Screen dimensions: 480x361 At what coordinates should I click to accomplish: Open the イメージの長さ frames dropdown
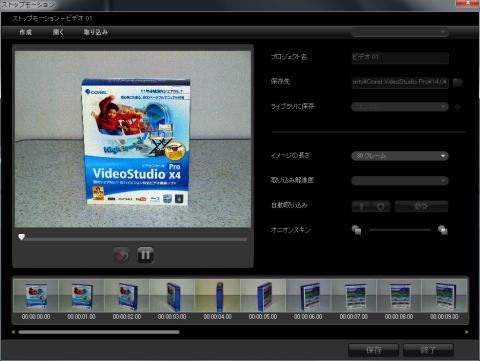400,156
